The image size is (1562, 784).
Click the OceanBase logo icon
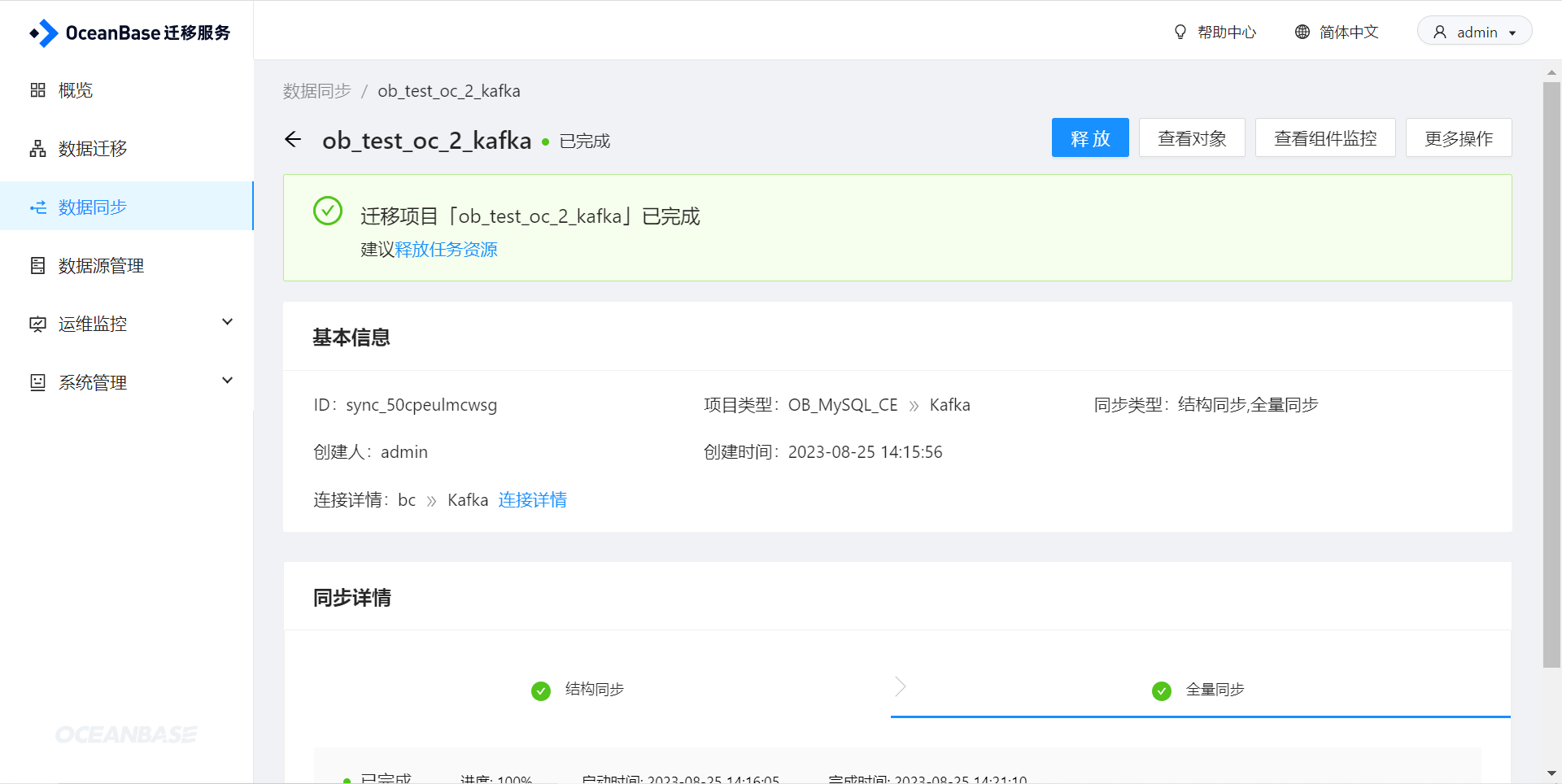(x=44, y=33)
